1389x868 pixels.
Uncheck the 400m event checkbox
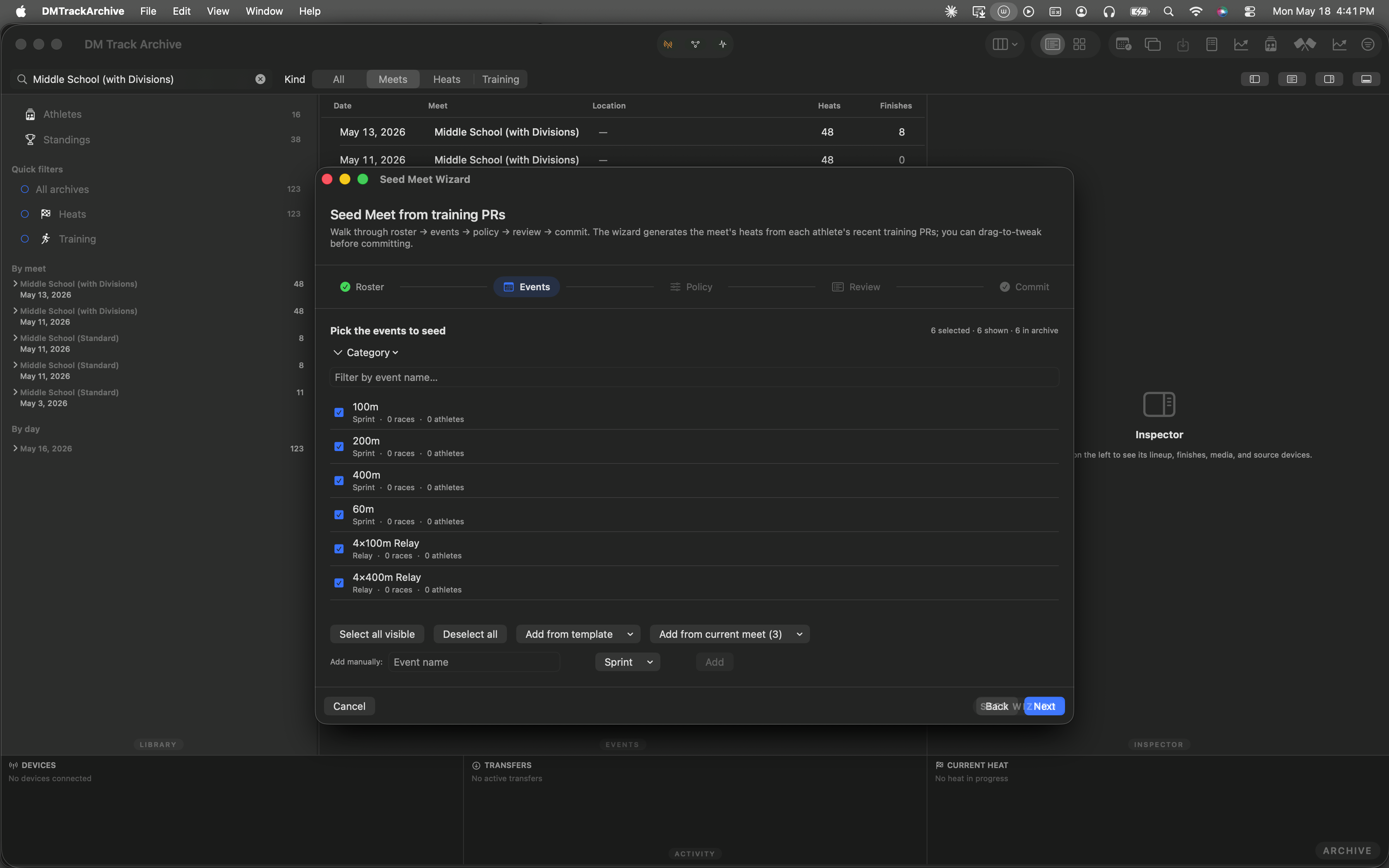coord(339,480)
